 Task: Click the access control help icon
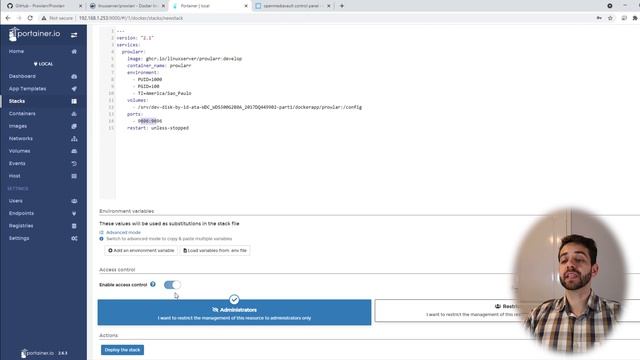(x=153, y=284)
